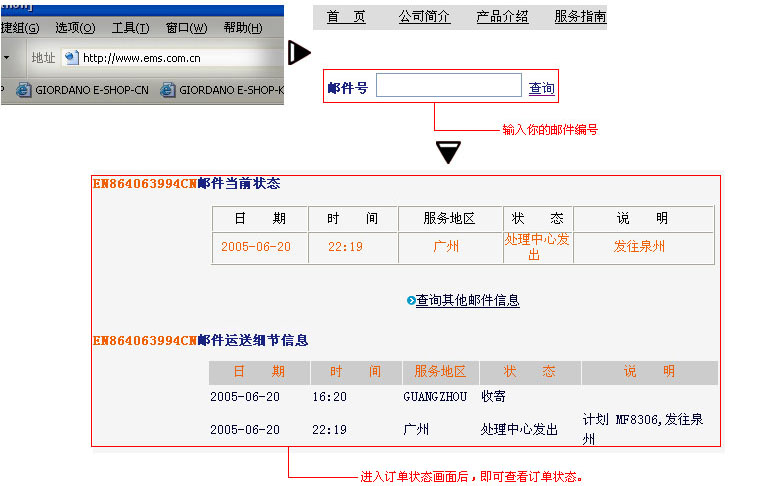Click the 查询 search link

click(541, 89)
